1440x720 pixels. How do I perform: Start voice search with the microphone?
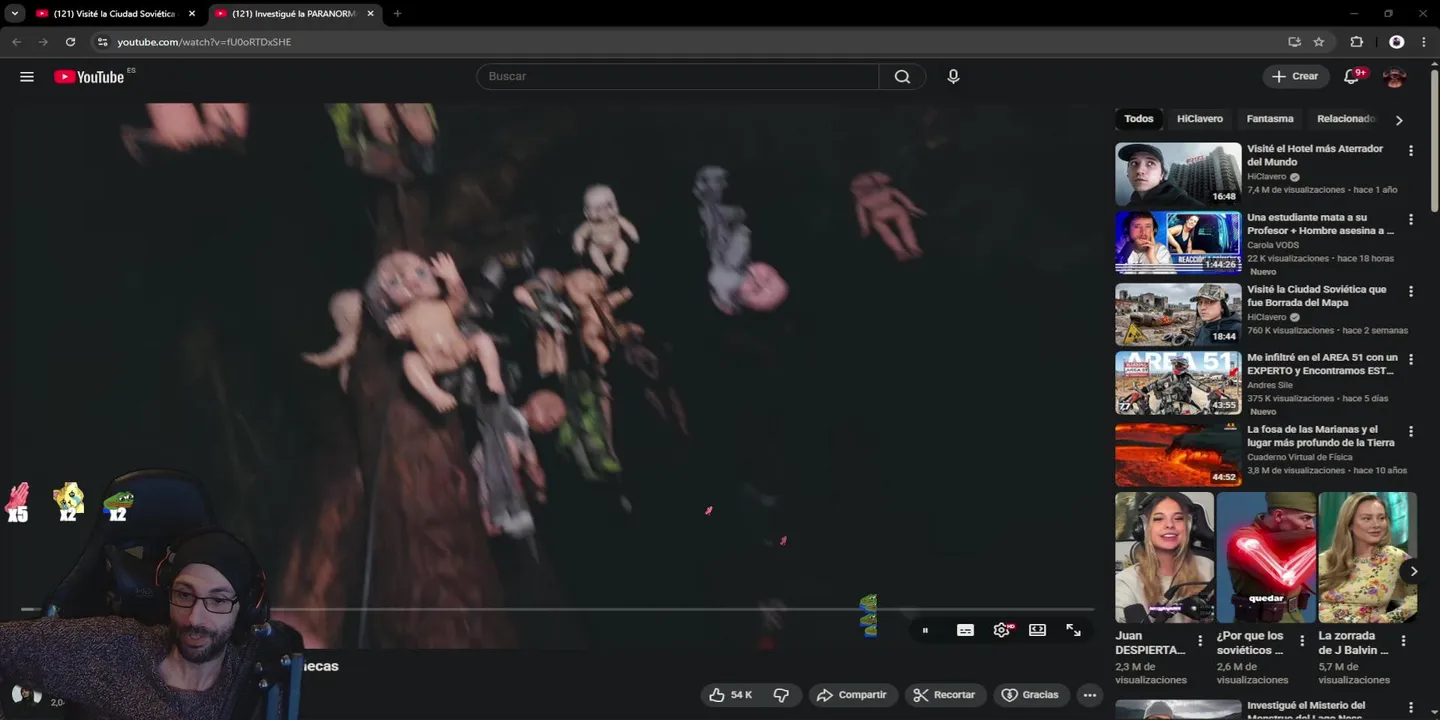[x=953, y=77]
